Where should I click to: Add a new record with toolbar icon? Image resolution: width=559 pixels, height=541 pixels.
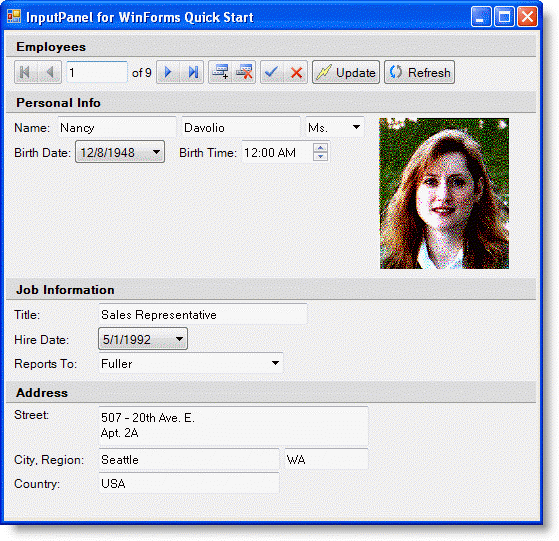click(x=220, y=72)
